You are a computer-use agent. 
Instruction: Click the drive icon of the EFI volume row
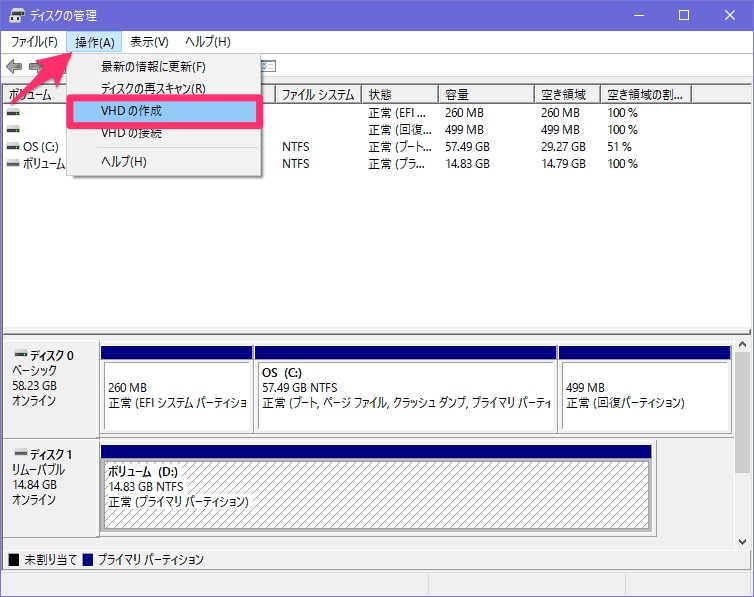point(13,112)
